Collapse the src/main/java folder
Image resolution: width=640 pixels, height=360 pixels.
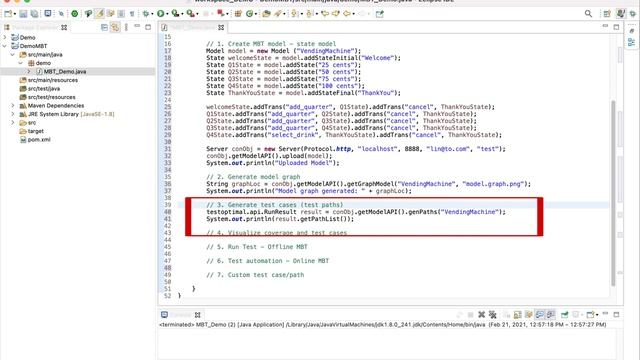point(13,54)
